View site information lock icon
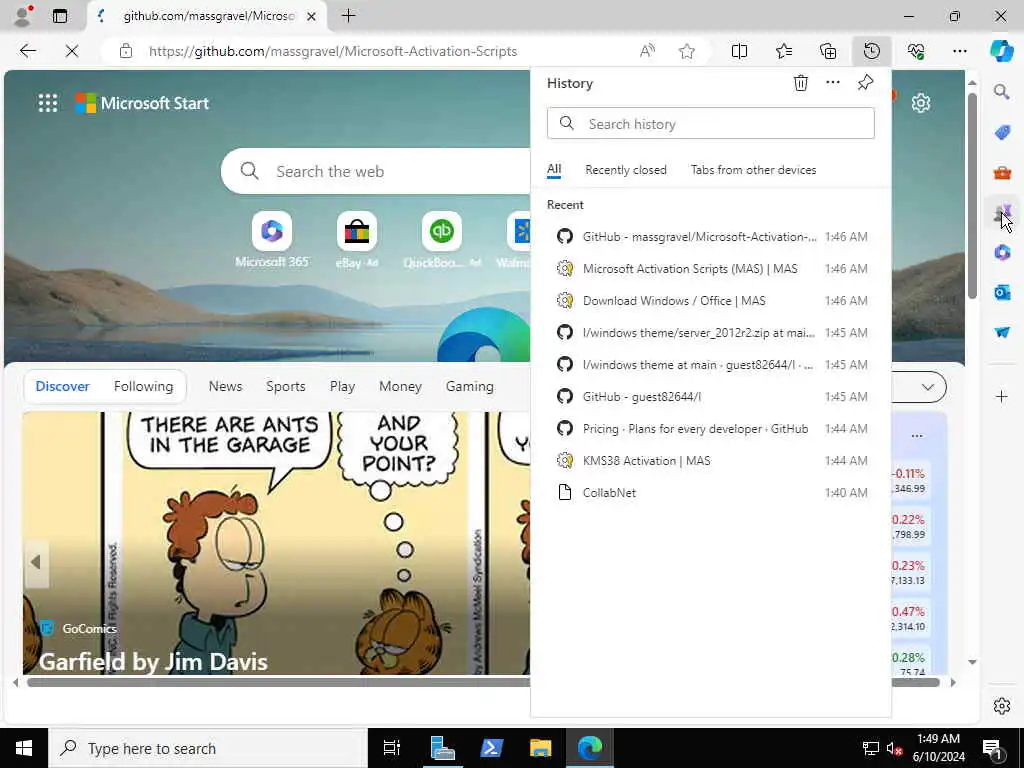Viewport: 1024px width, 768px height. click(126, 51)
